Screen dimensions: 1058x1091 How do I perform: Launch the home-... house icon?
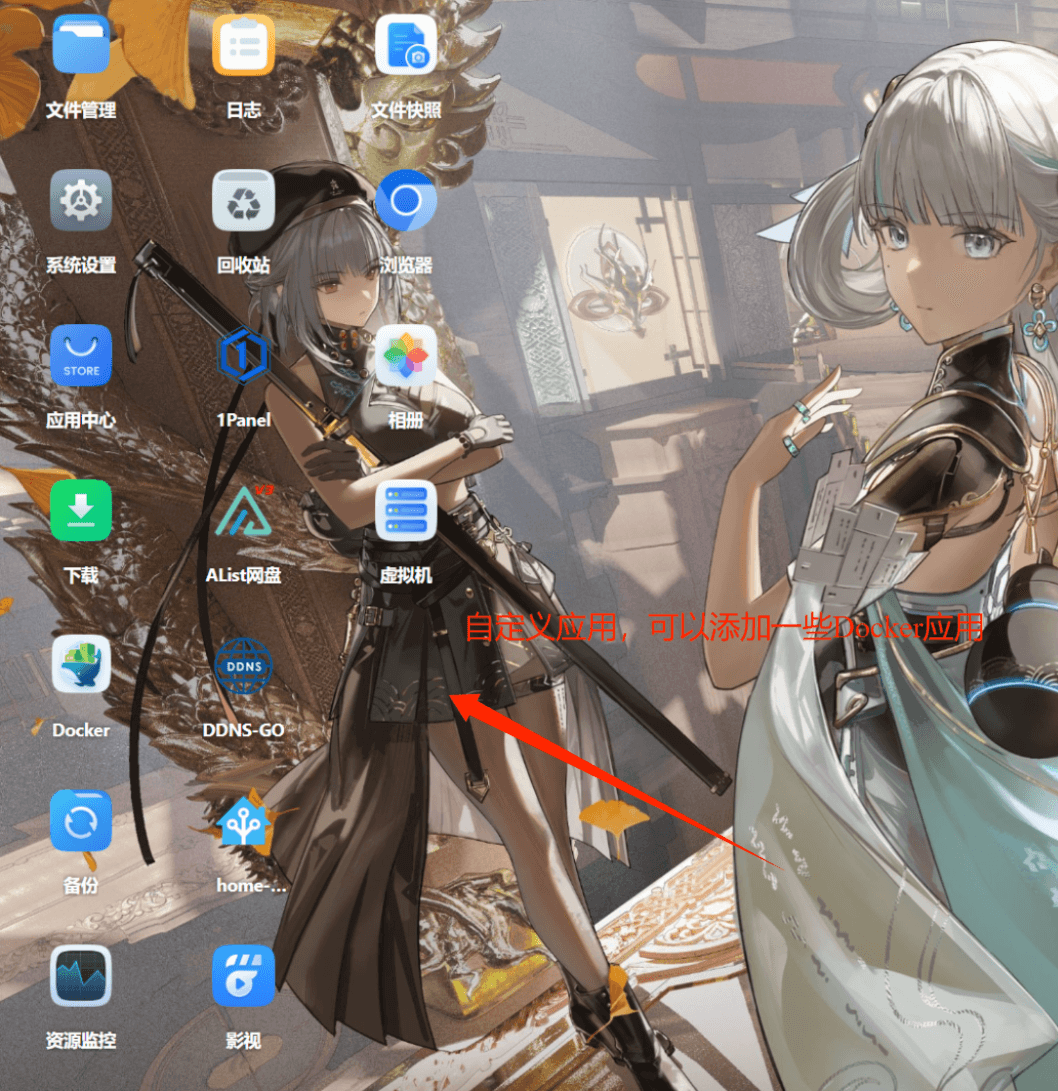[243, 821]
